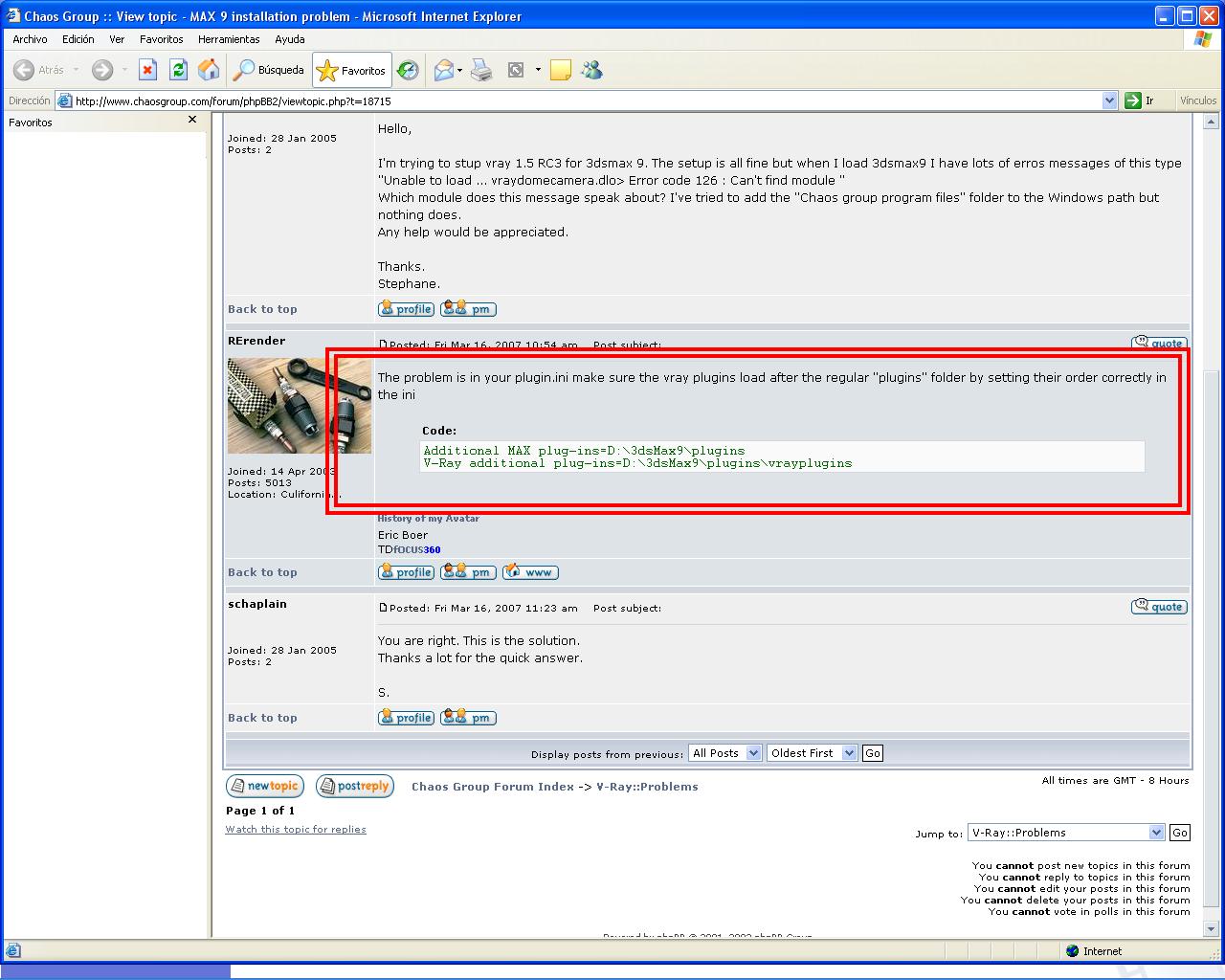Click Back to top under RErender's post
The width and height of the screenshot is (1225, 980).
pos(262,572)
